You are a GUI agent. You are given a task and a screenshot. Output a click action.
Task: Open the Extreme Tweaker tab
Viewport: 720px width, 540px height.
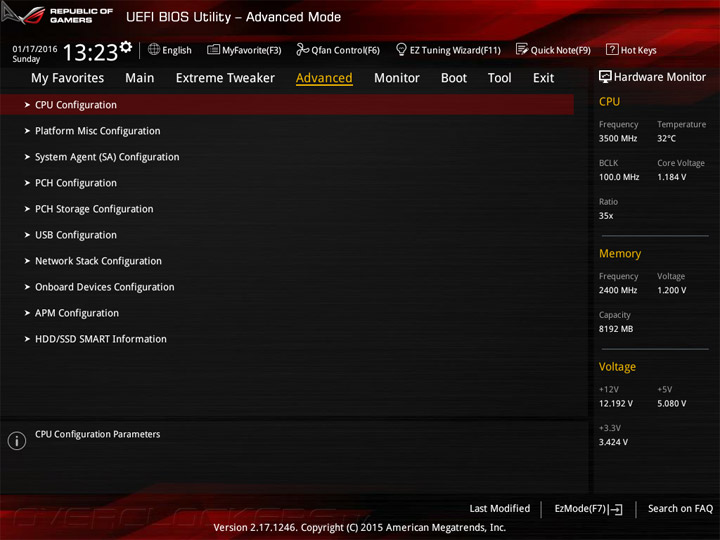pyautogui.click(x=225, y=78)
